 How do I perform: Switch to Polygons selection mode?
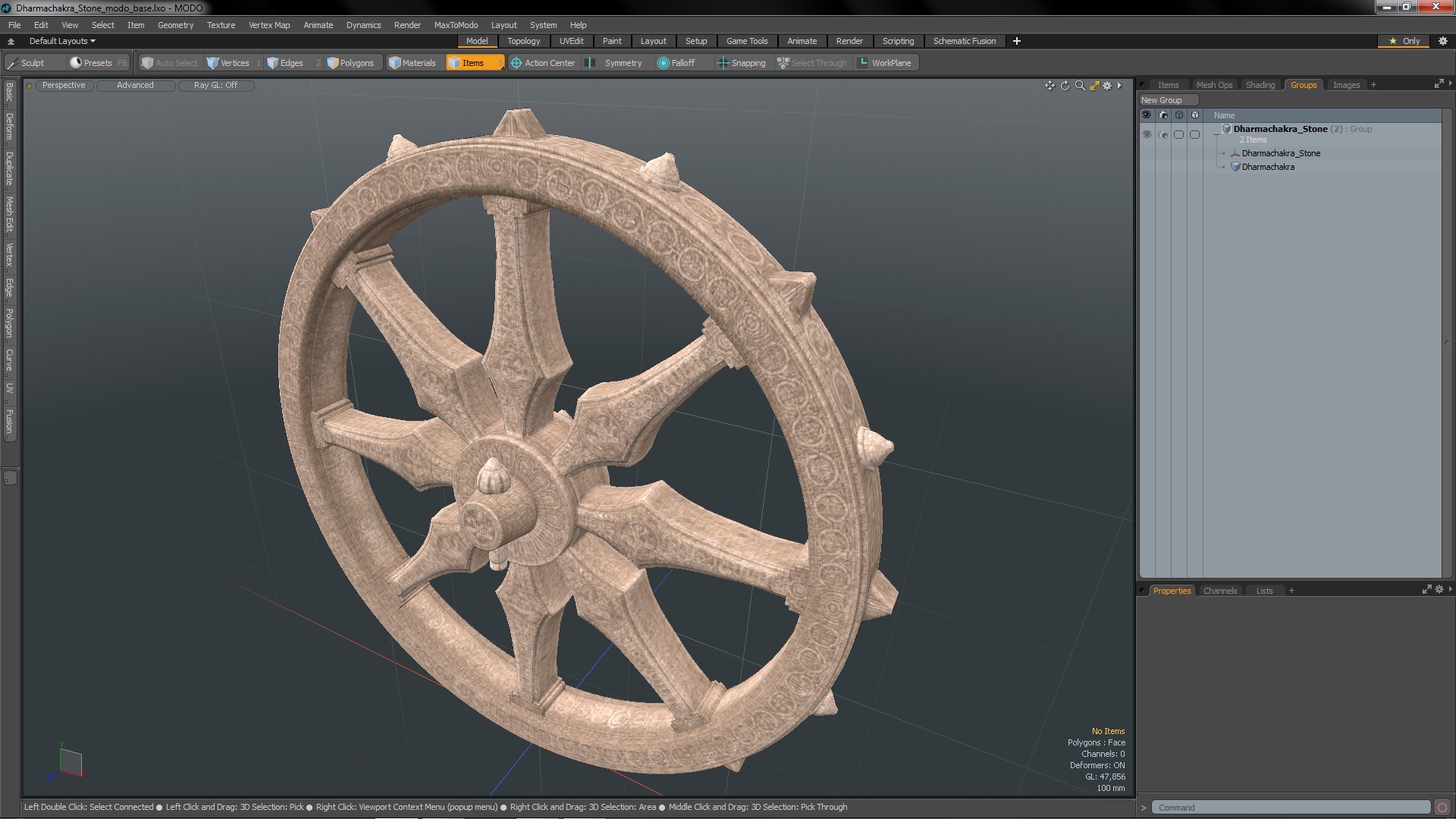point(350,63)
